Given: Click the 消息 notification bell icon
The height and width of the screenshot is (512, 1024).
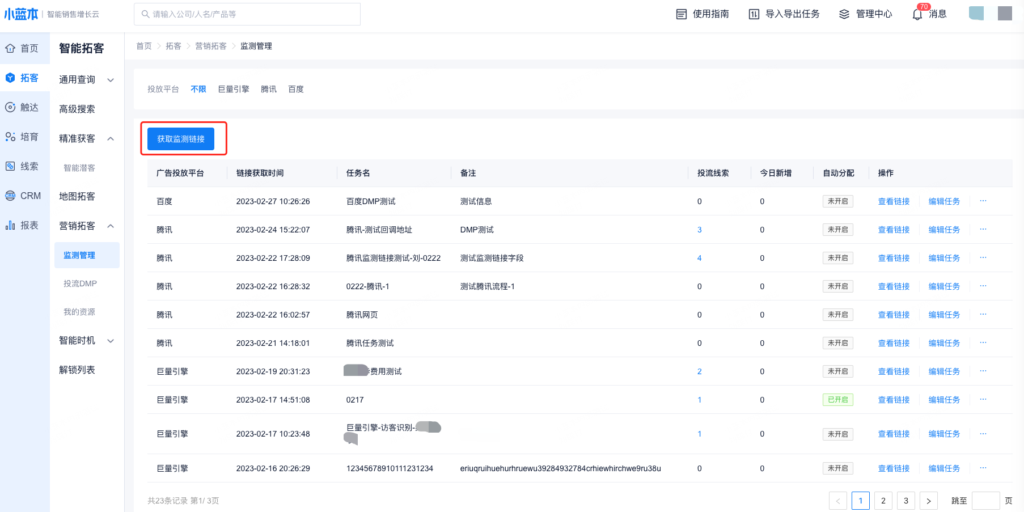Looking at the screenshot, I should [917, 14].
